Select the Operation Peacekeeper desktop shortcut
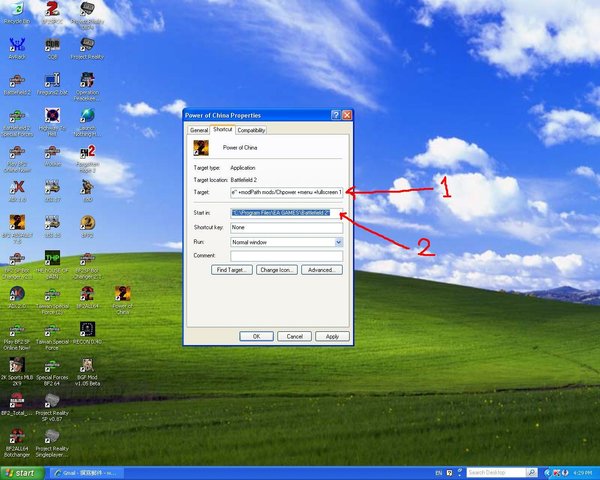This screenshot has height=480, width=600. pos(87,87)
